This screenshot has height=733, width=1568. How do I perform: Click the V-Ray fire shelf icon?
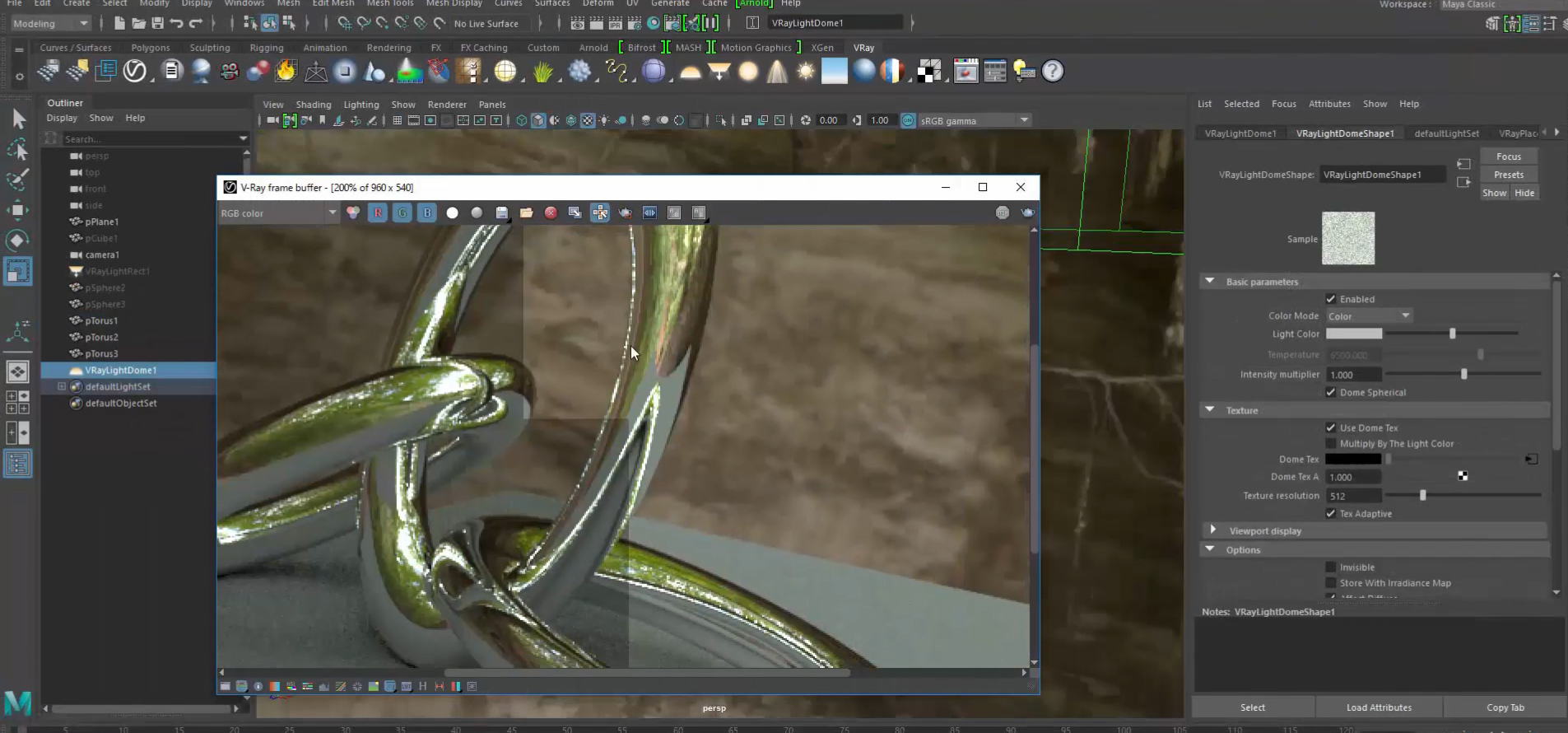(x=286, y=72)
